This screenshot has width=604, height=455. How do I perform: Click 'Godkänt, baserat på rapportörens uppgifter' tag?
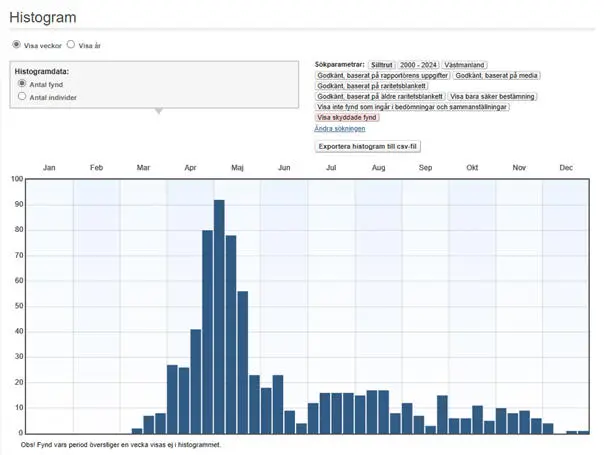[382, 75]
